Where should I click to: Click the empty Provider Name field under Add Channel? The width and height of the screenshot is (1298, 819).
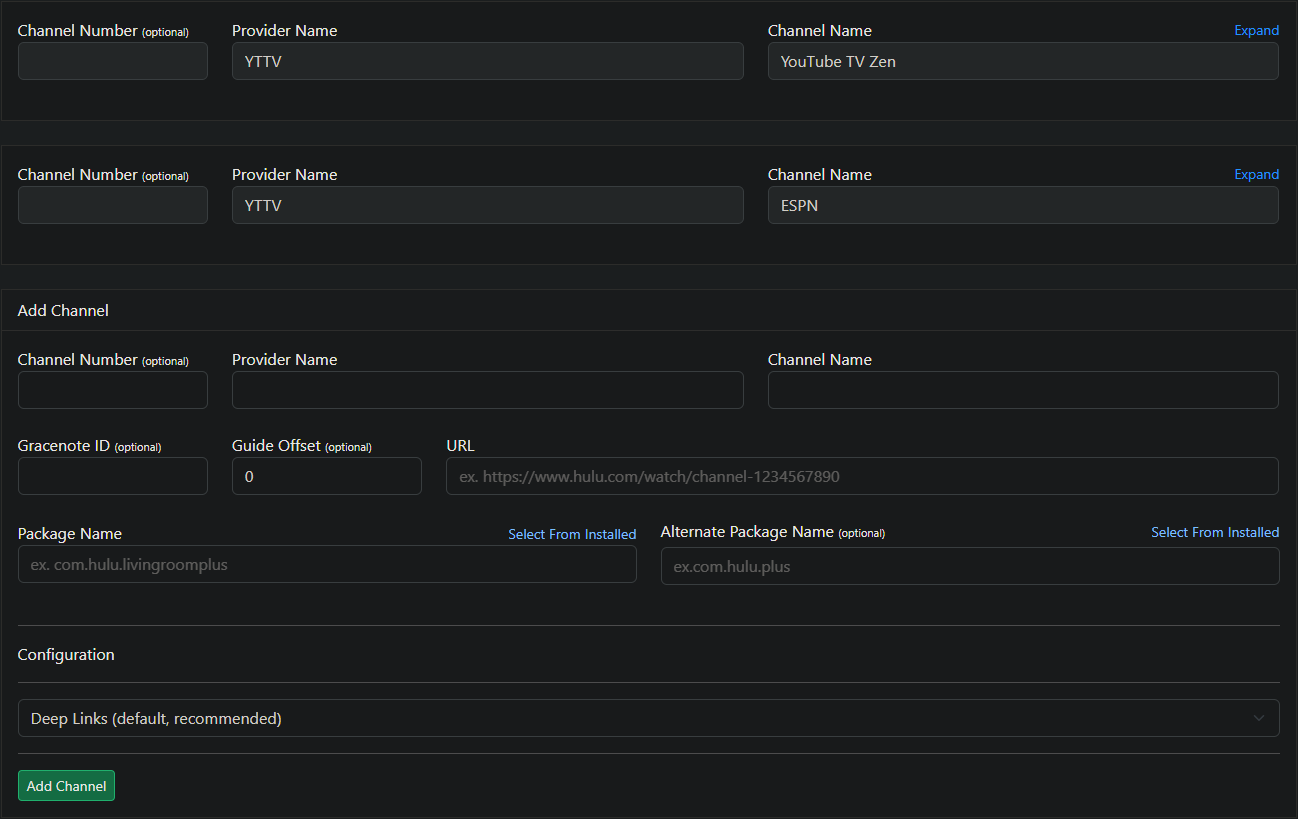tap(487, 390)
